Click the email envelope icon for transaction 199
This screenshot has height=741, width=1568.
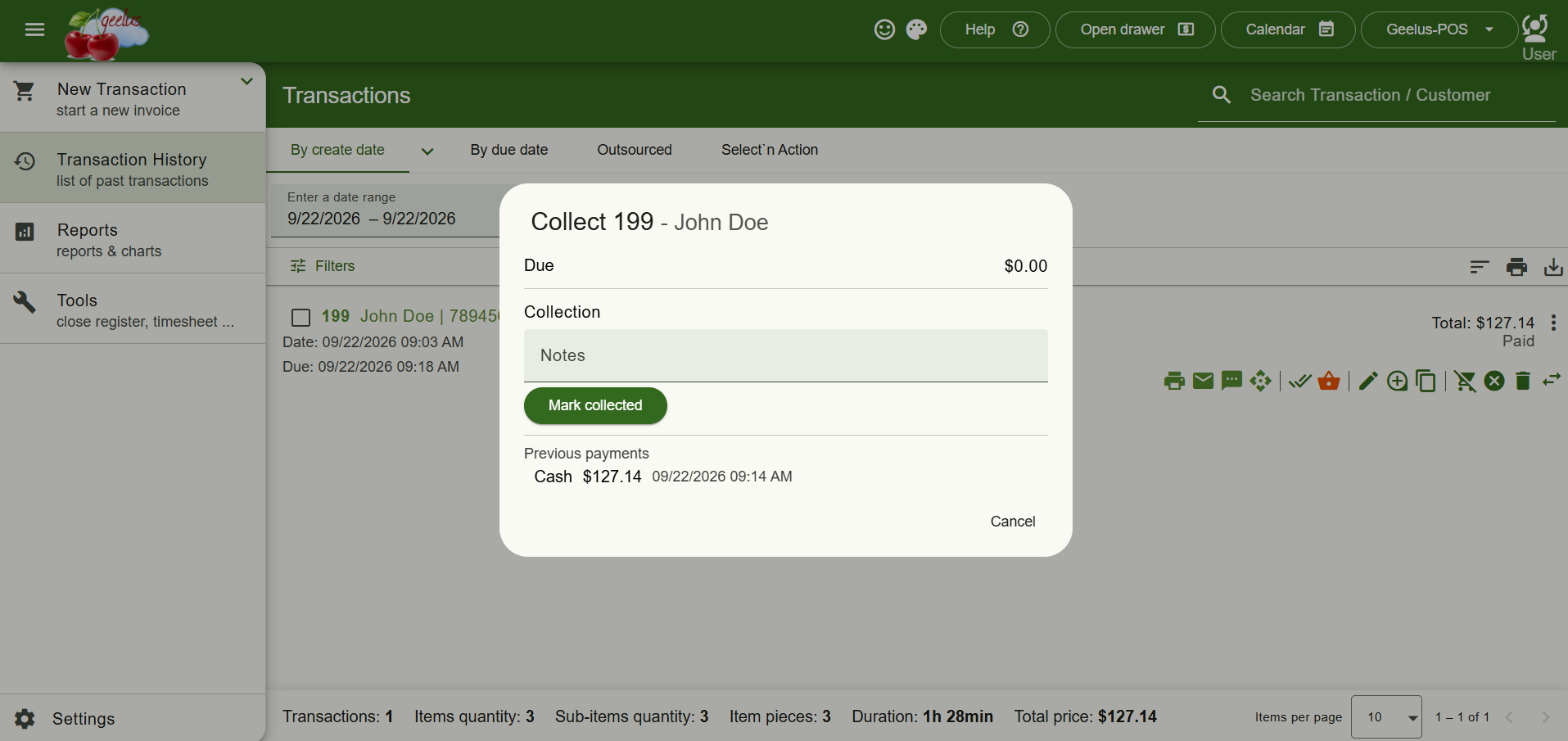(x=1203, y=381)
